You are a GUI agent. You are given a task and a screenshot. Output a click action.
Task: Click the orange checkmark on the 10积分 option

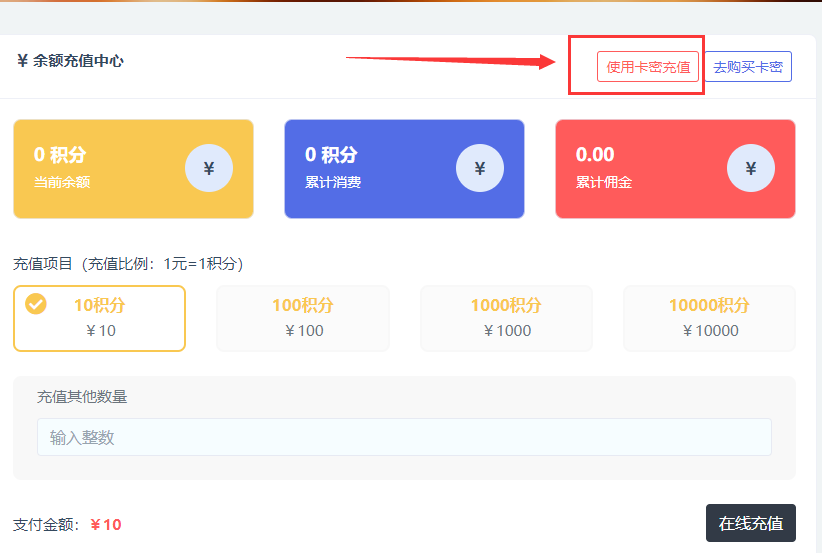pos(35,303)
